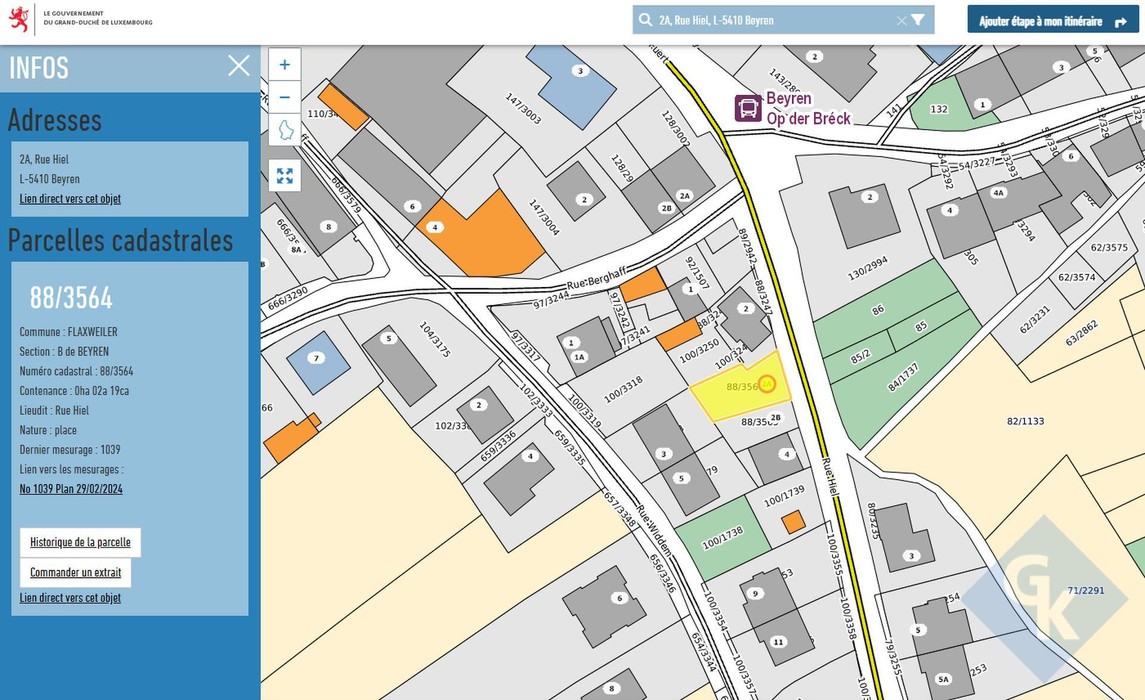Open the search filter funnel

click(918, 20)
